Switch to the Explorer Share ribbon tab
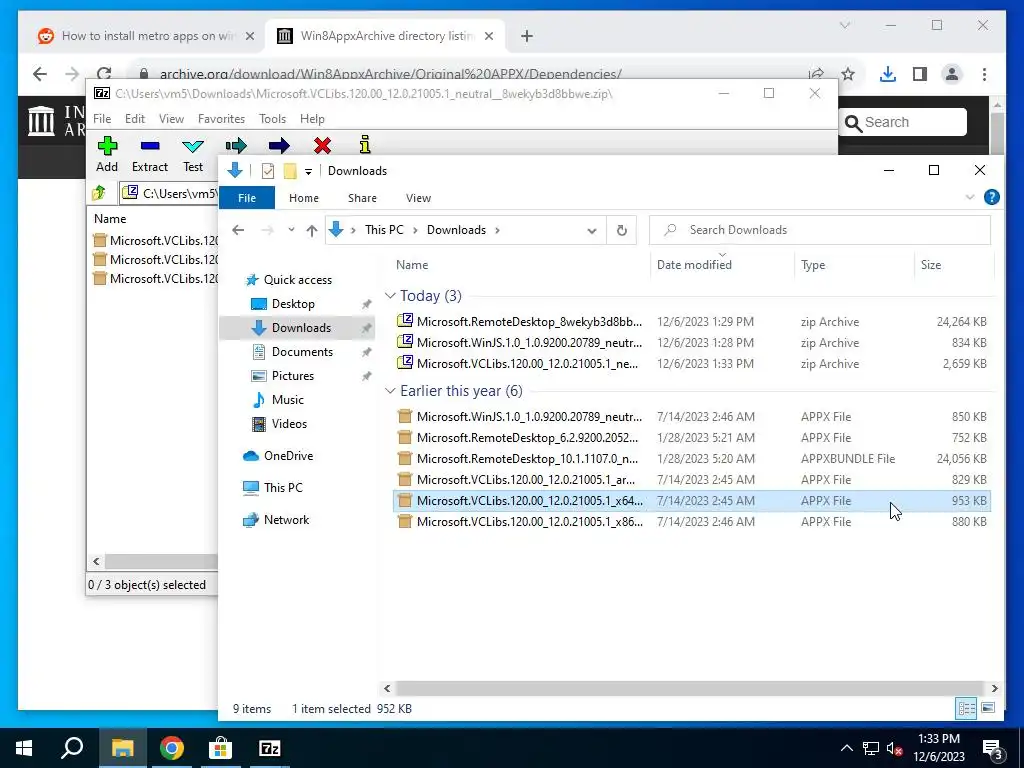Image resolution: width=1024 pixels, height=768 pixels. [362, 198]
